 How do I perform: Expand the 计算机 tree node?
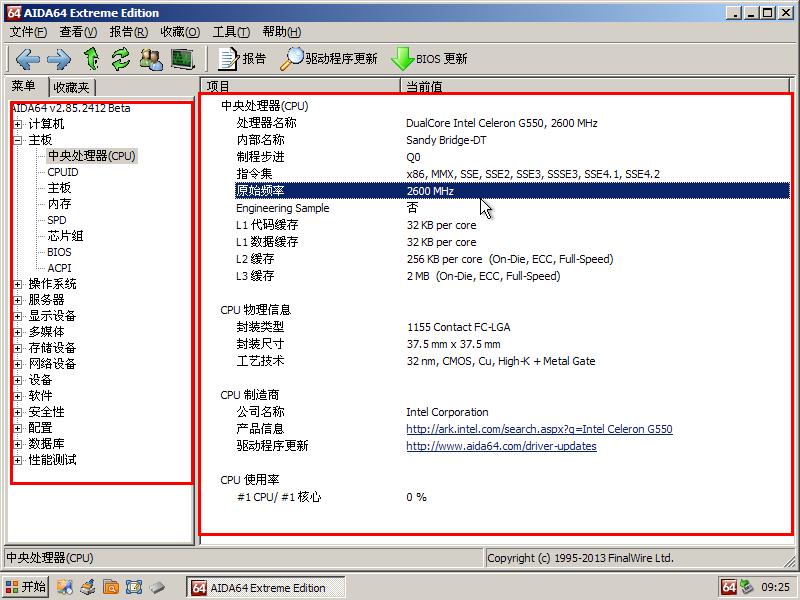(x=18, y=124)
